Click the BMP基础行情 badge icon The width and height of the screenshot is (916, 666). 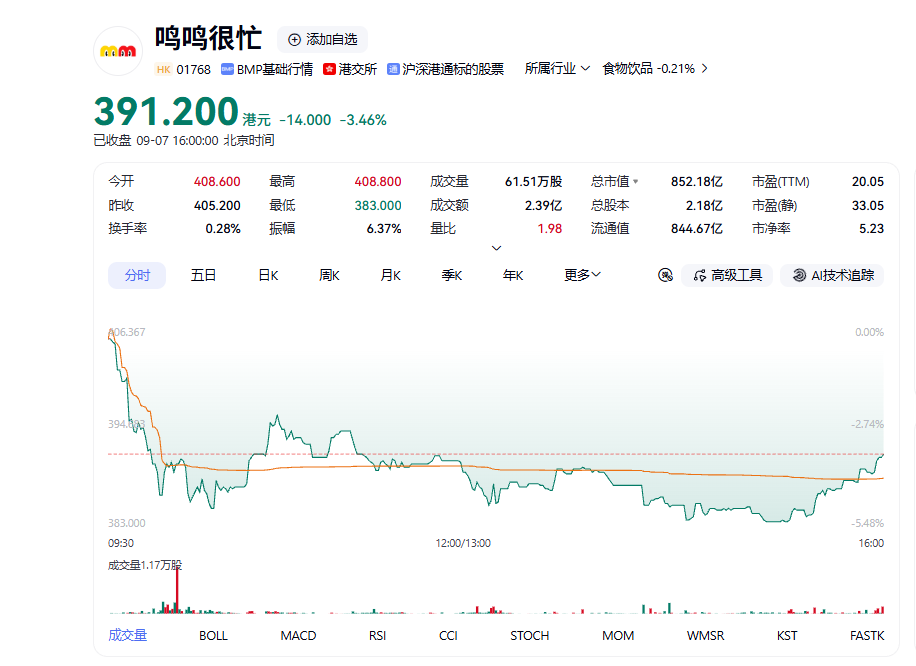click(227, 70)
